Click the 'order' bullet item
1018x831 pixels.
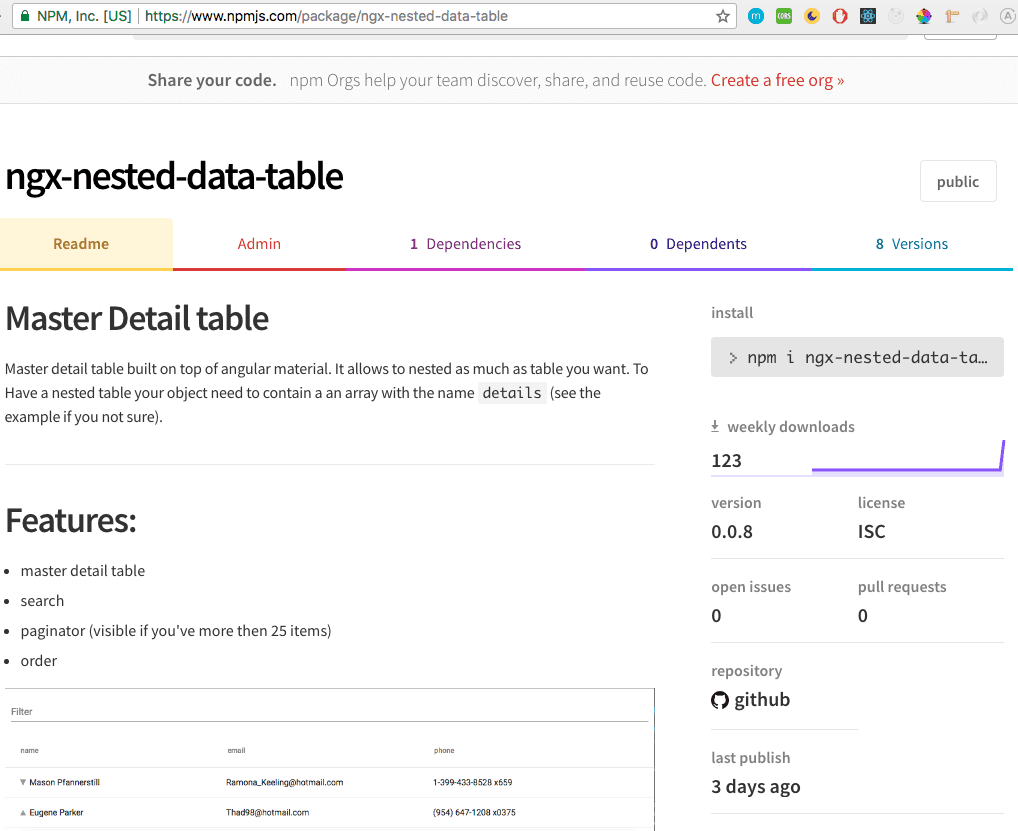coord(38,661)
